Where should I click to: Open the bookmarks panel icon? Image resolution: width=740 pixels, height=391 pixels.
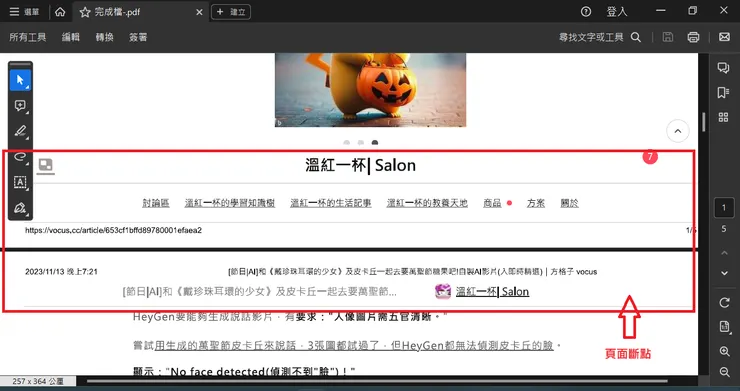pyautogui.click(x=723, y=93)
